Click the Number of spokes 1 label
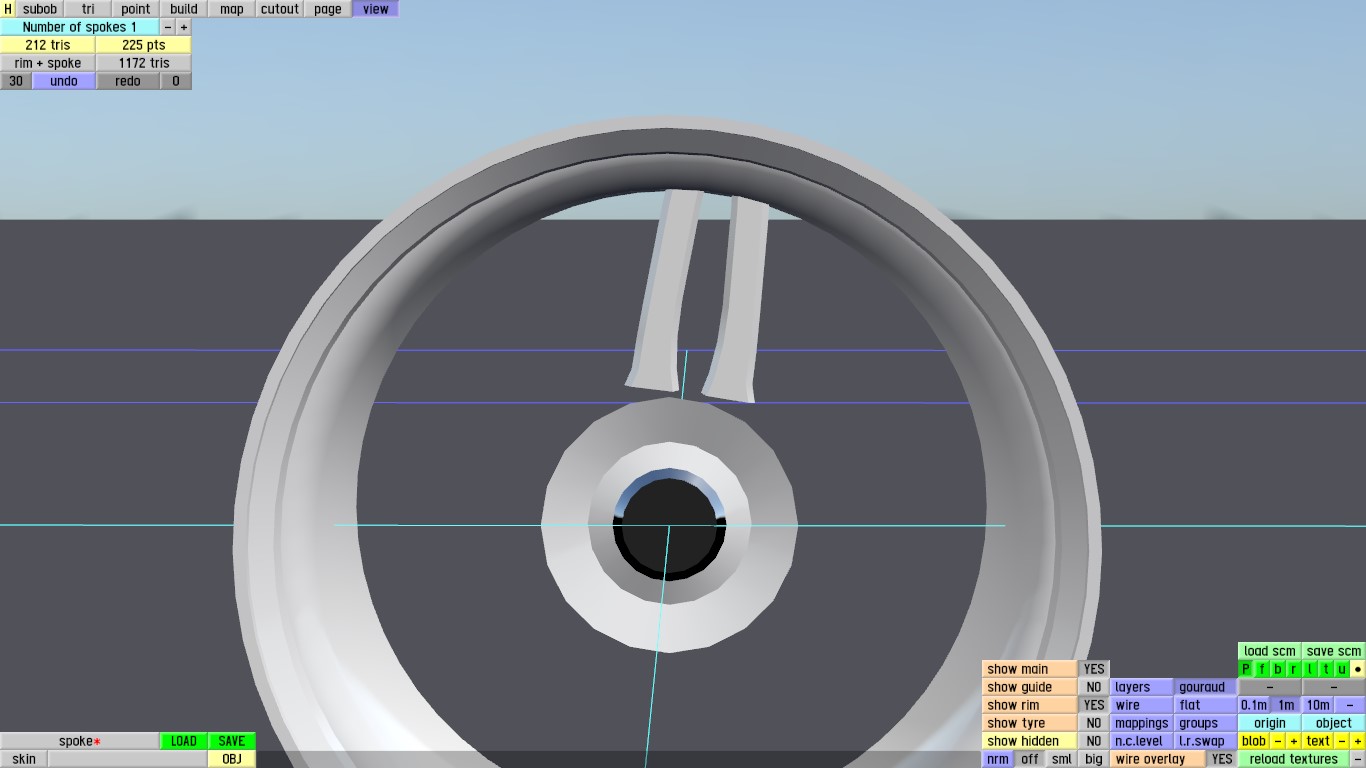Image resolution: width=1366 pixels, height=768 pixels. (80, 27)
